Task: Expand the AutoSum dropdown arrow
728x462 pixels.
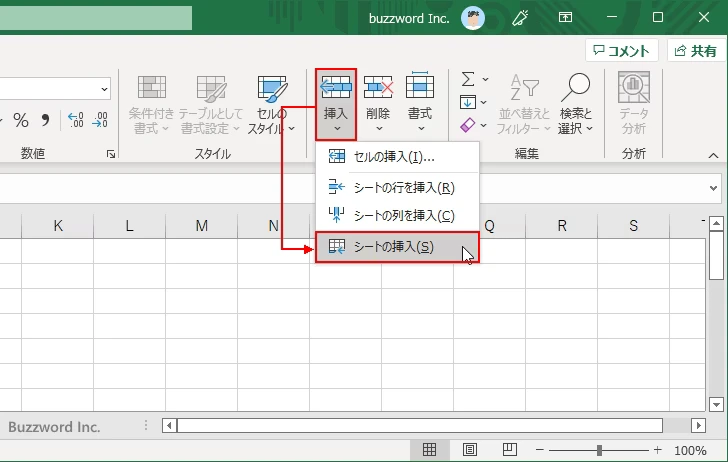Action: point(485,79)
